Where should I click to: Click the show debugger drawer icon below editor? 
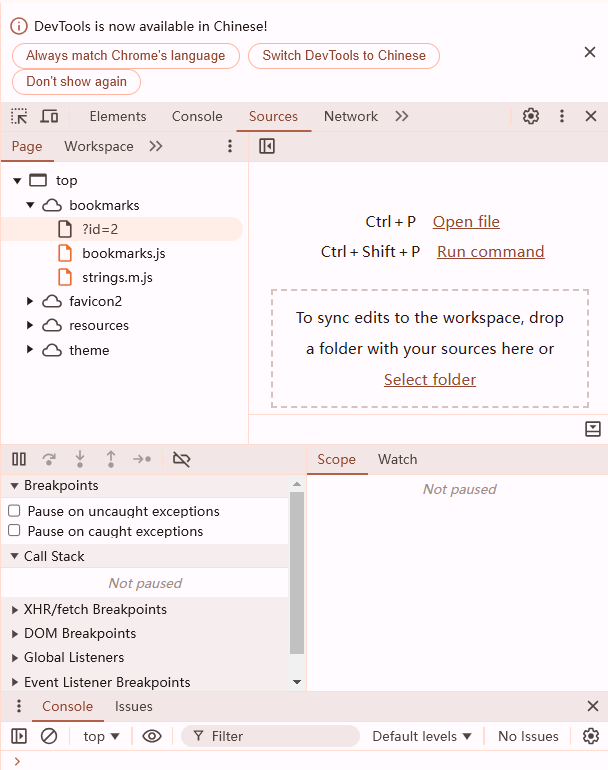click(593, 429)
